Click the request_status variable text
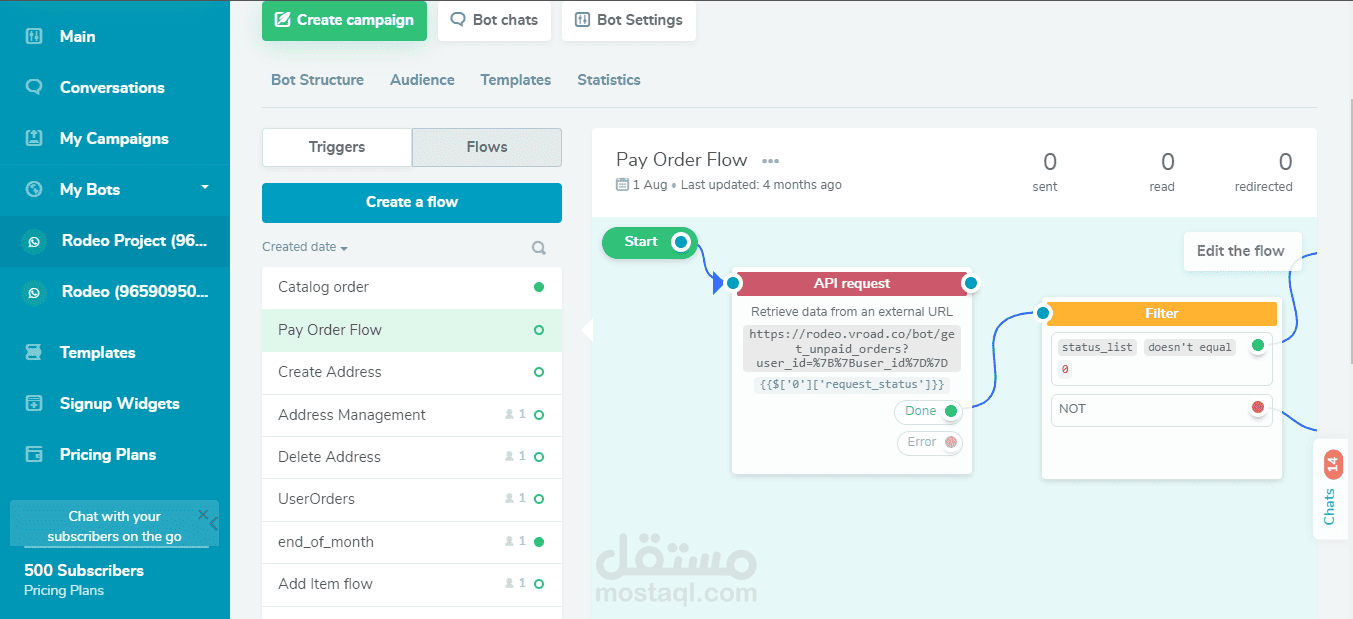This screenshot has width=1353, height=619. [851, 384]
